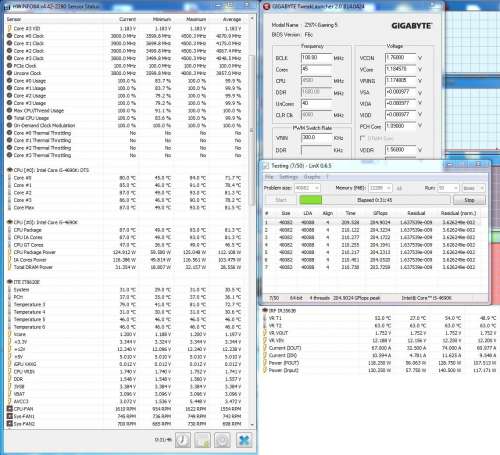Viewport: 500px width, 455px height.
Task: Click HWiNFO scrollbar up arrow
Action: coord(252,19)
